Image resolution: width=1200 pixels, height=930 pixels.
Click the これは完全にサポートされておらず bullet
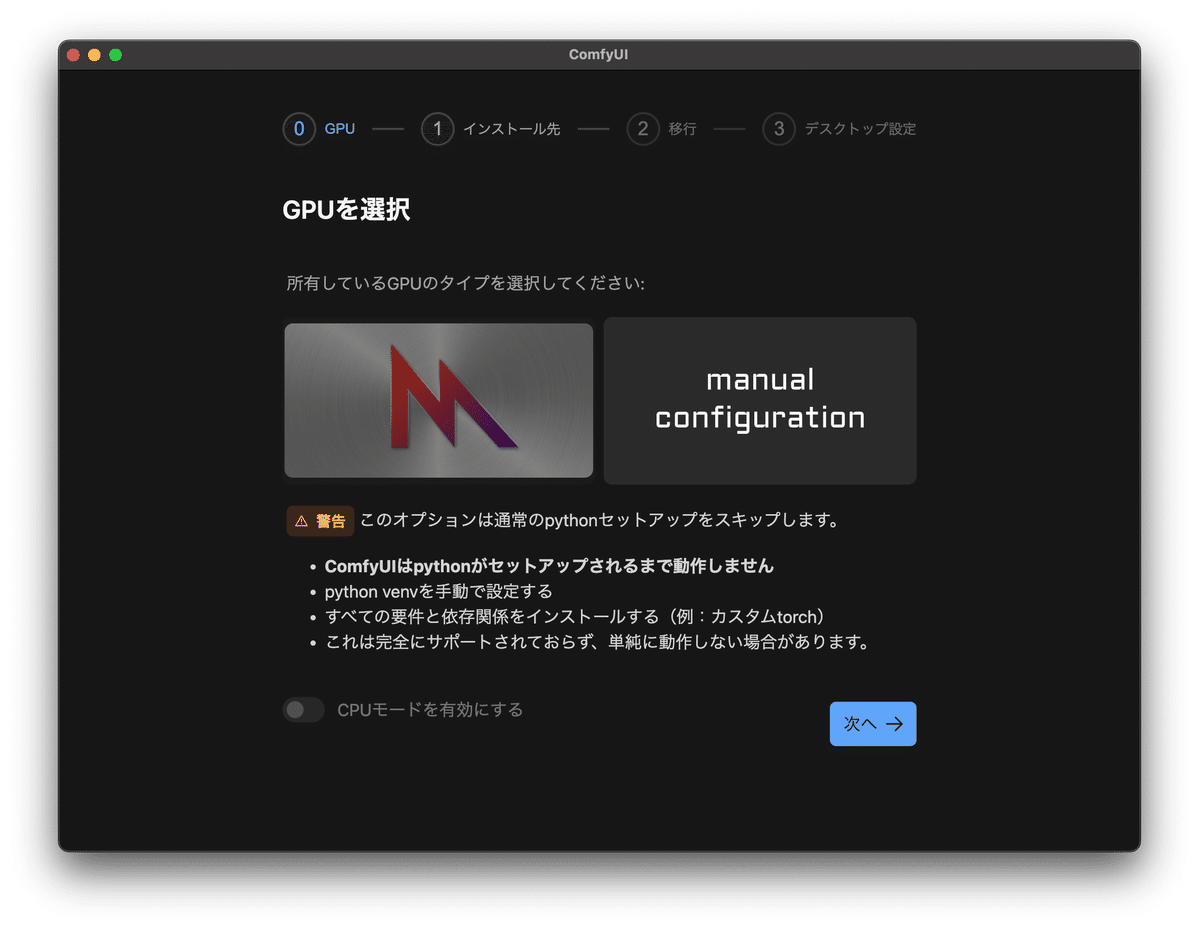597,642
